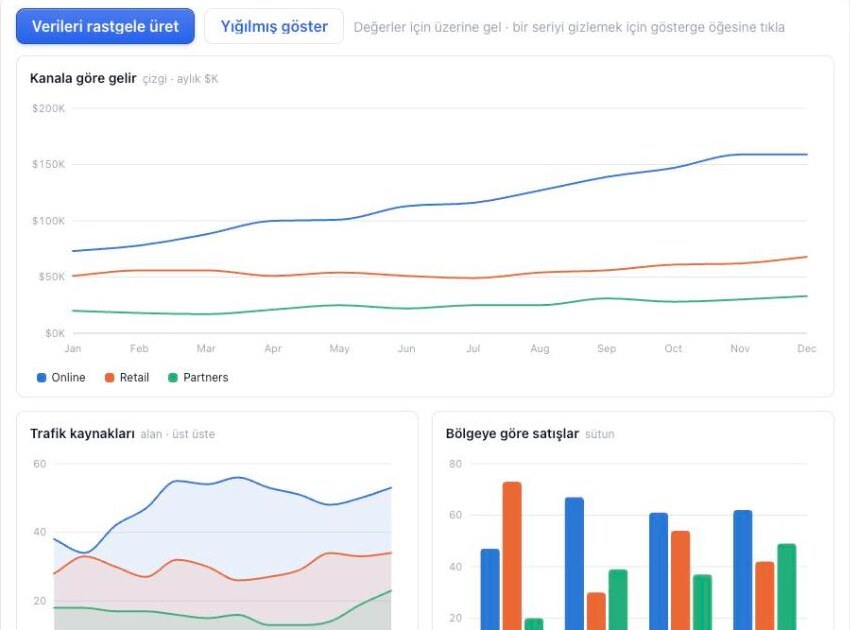This screenshot has height=630, width=850.
Task: Select the tallest orange bar in Bölgeye göre satışlar
Action: (x=512, y=556)
